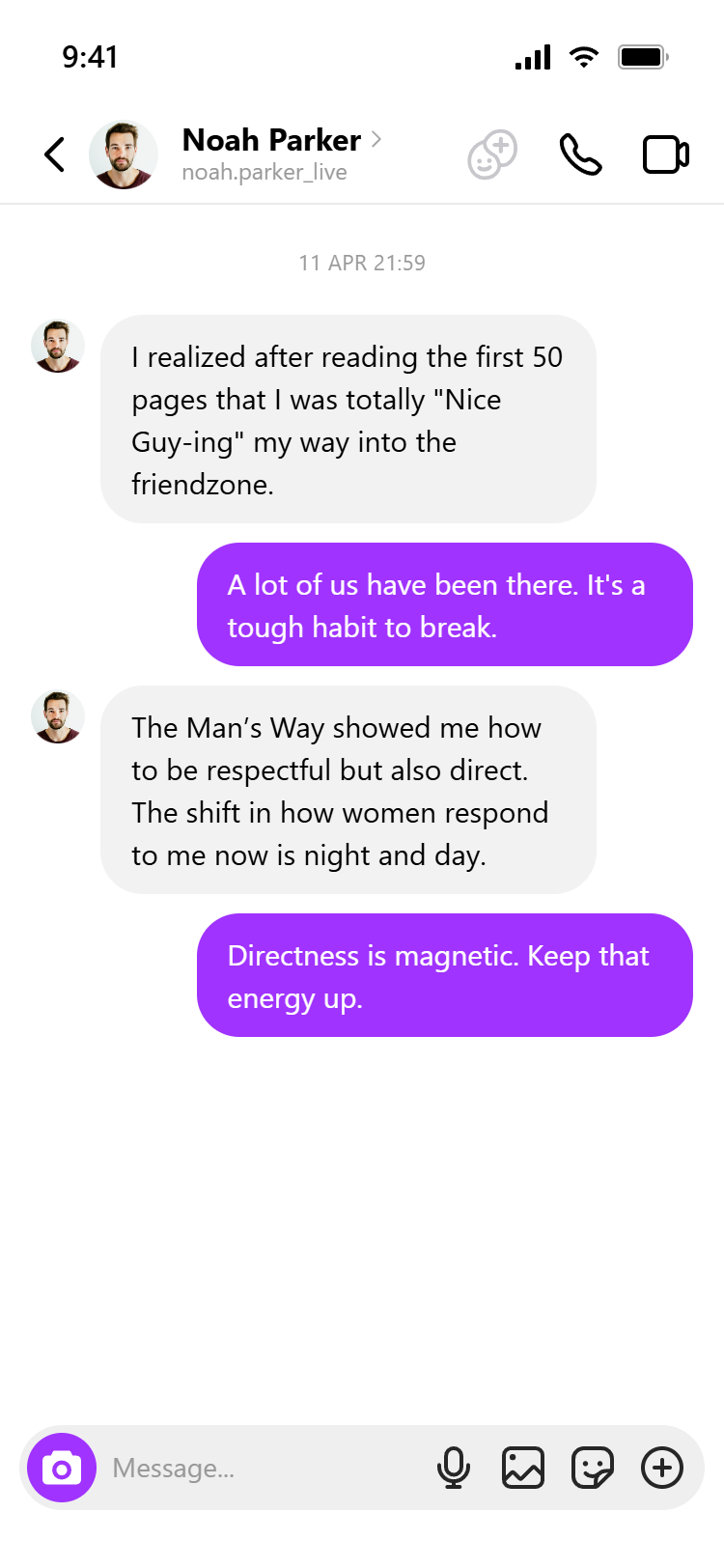
Task: Select the "Nice Guy-ing" friendzone message
Action: [x=348, y=419]
